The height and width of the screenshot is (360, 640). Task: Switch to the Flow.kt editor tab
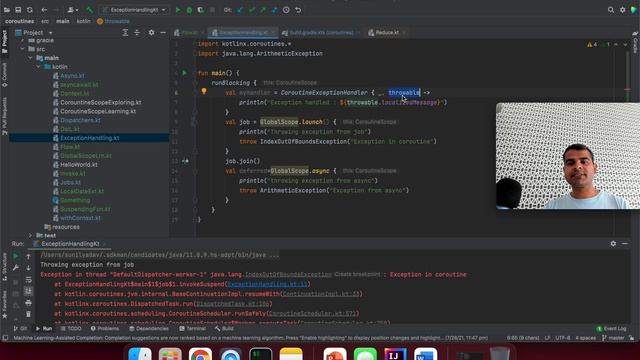[x=189, y=33]
